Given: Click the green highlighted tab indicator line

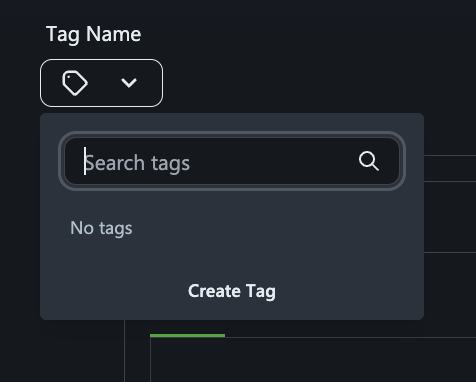Looking at the screenshot, I should [x=187, y=335].
